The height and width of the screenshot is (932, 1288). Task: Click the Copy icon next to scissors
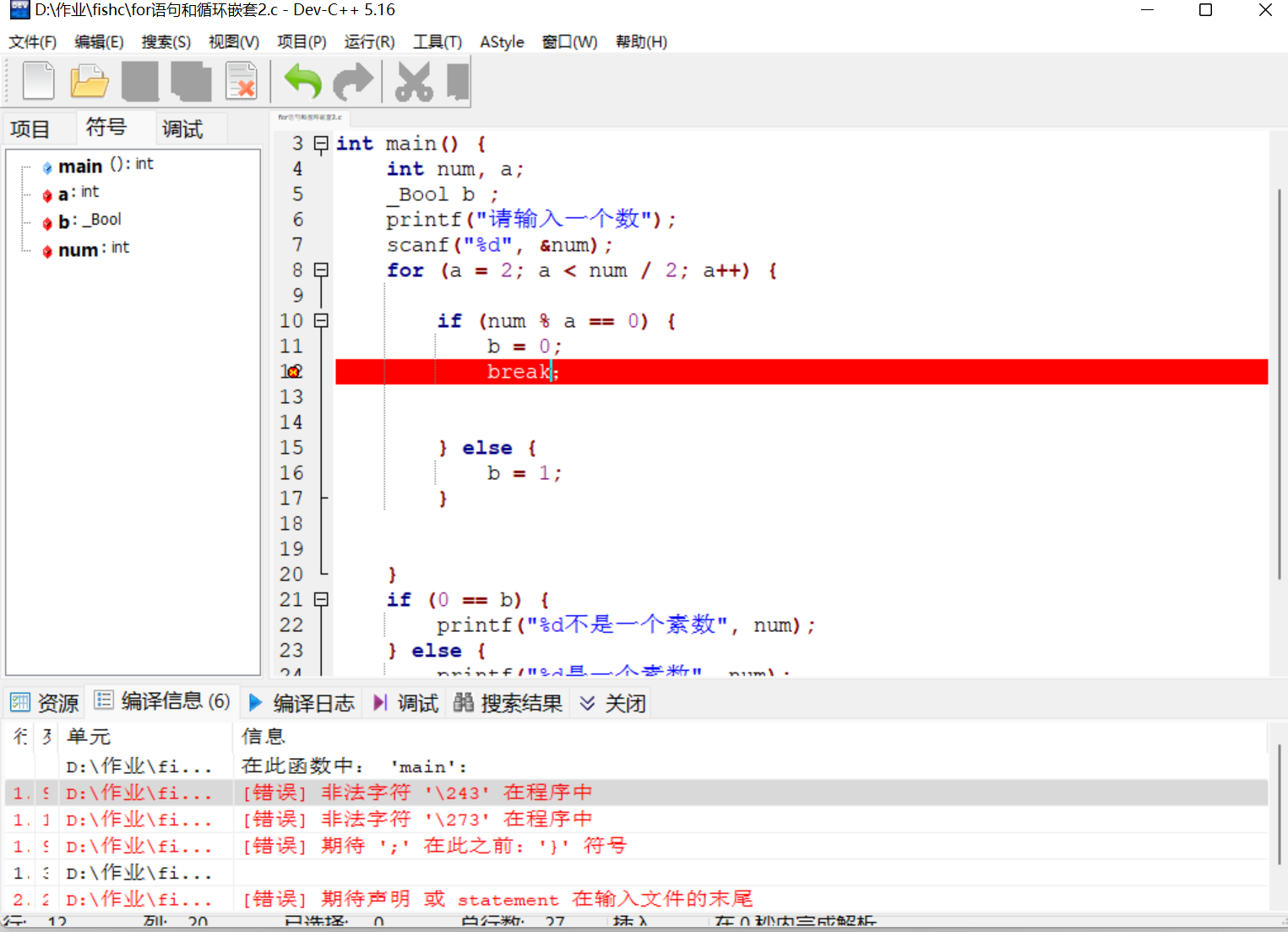click(x=458, y=81)
